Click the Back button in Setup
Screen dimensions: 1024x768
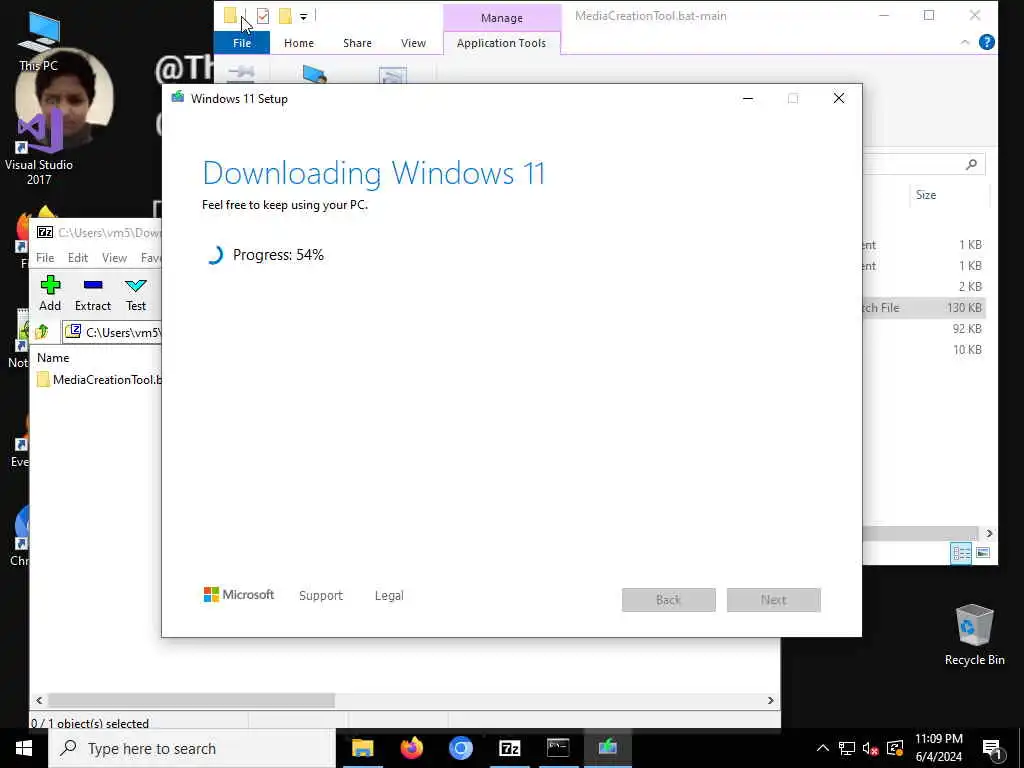[x=669, y=600]
